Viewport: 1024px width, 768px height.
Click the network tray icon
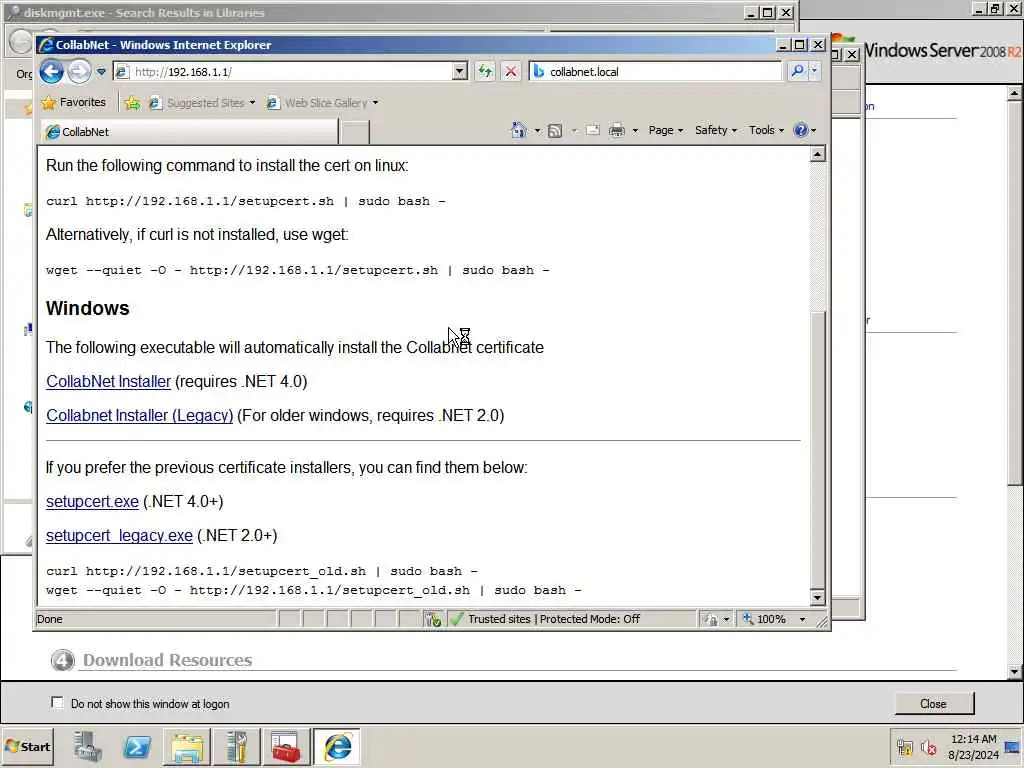904,747
